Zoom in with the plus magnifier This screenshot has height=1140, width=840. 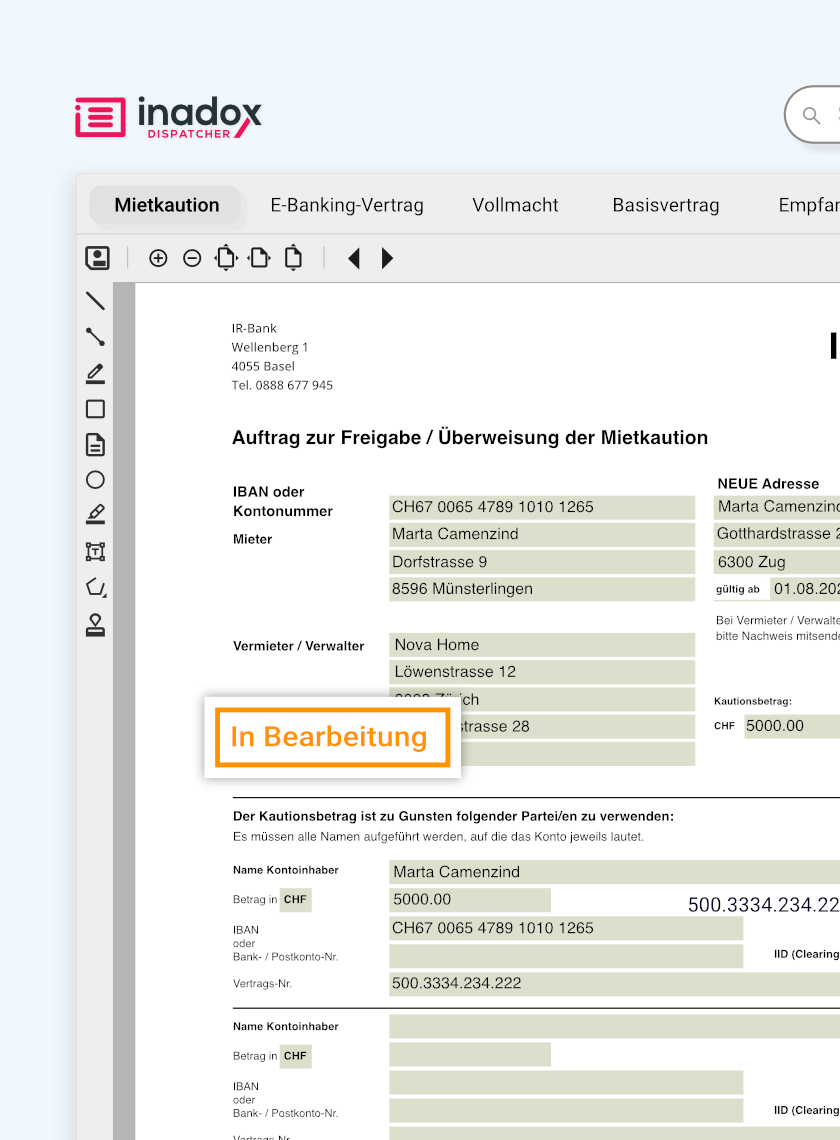158,258
